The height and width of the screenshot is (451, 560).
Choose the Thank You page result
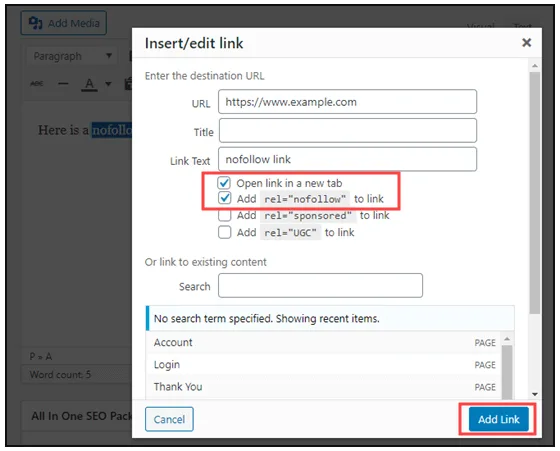pos(324,387)
